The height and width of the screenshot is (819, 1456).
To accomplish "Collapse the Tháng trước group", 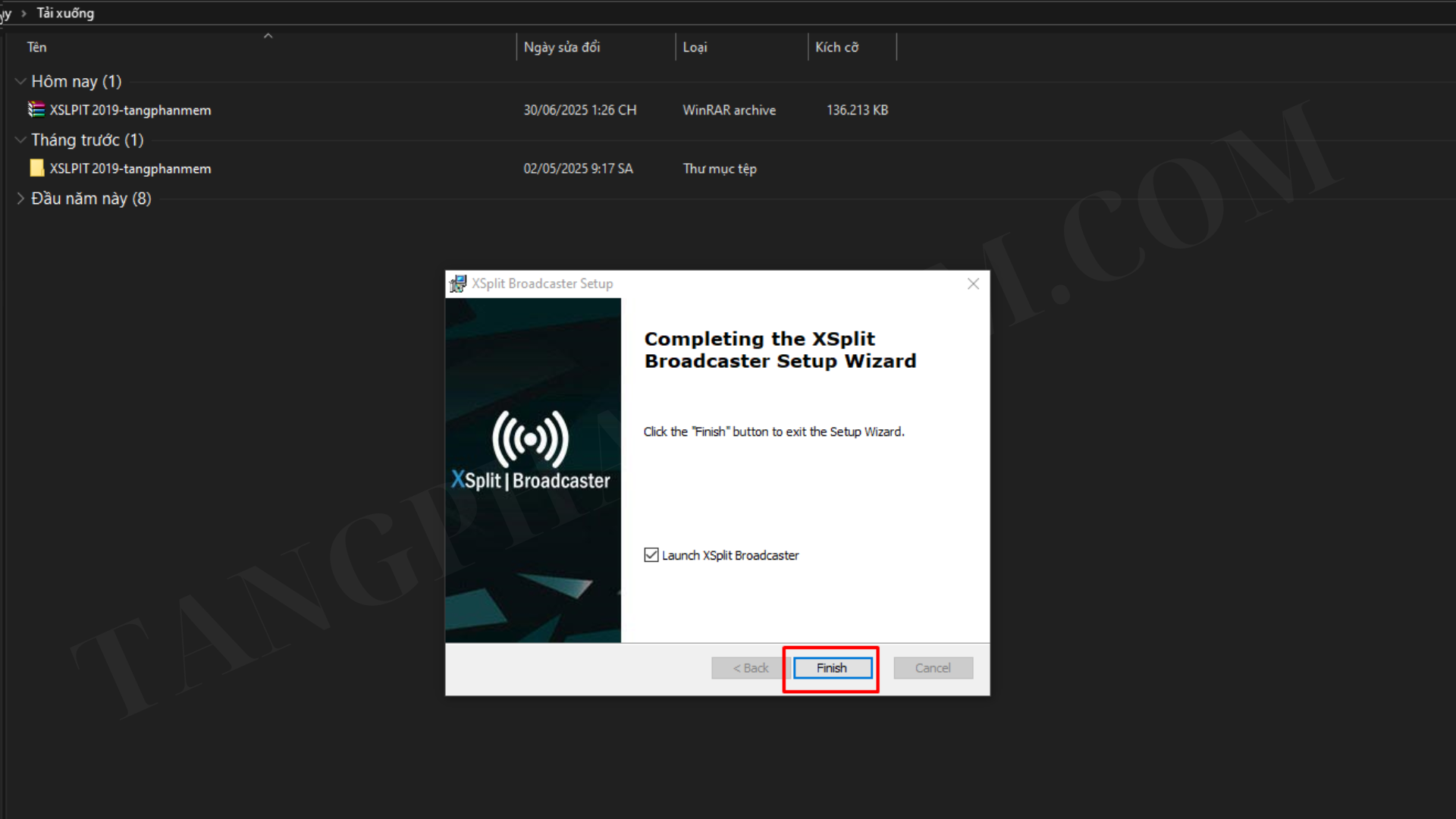I will click(x=20, y=140).
